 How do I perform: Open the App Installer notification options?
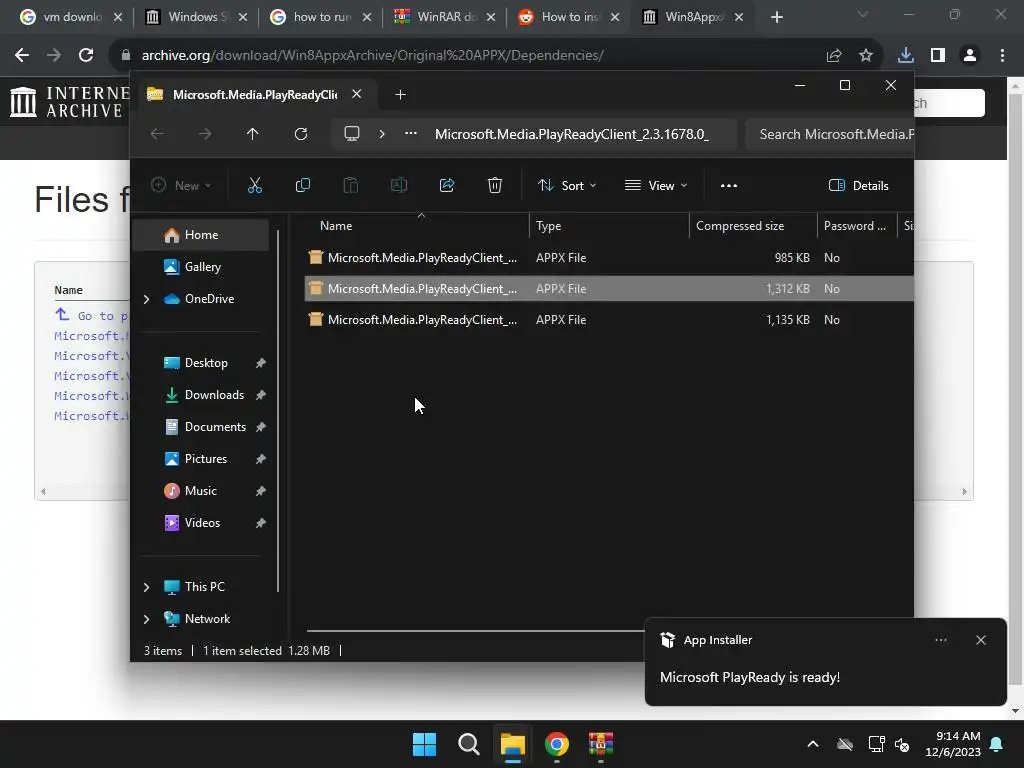point(940,640)
